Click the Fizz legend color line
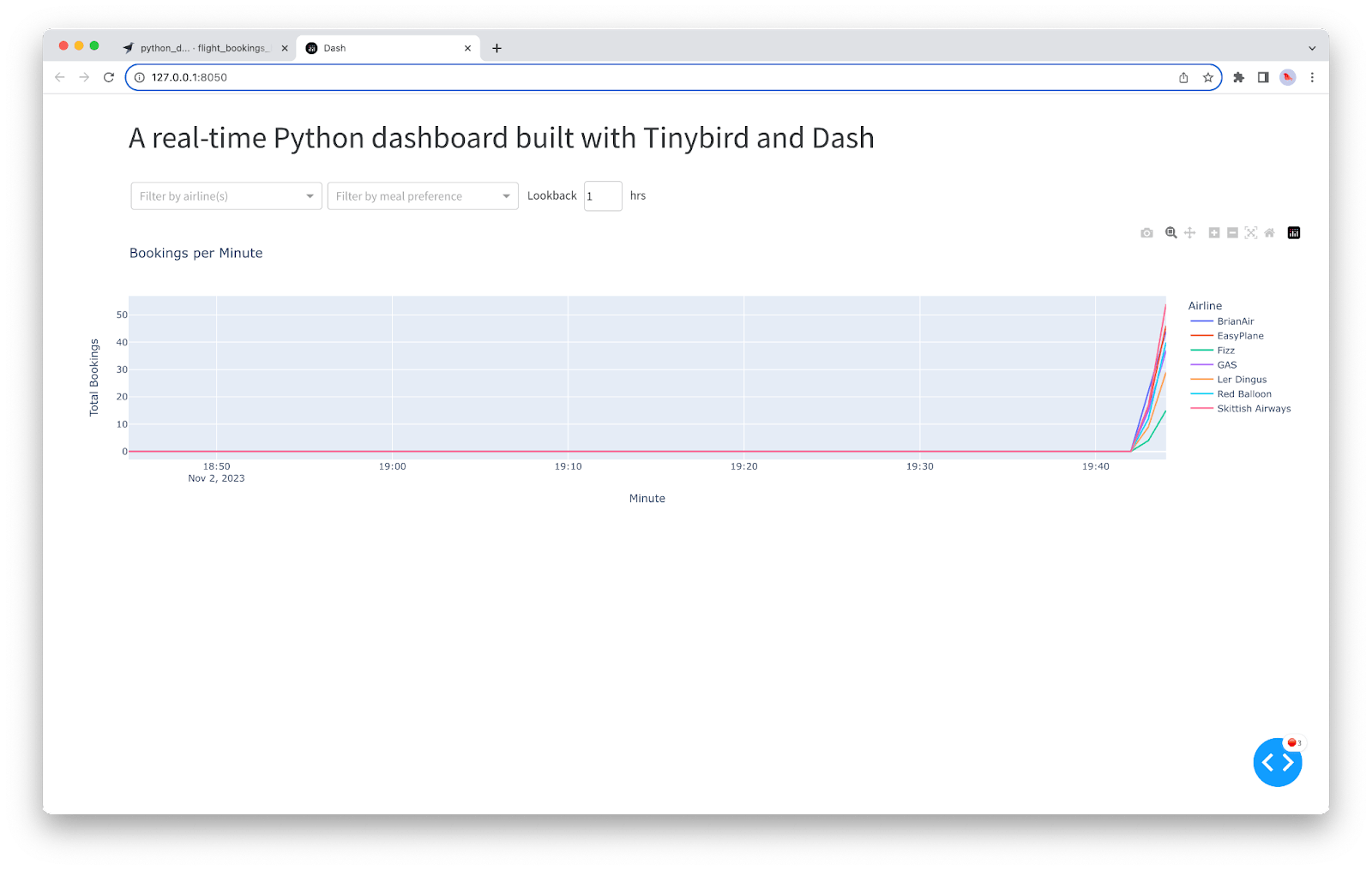 click(1201, 351)
